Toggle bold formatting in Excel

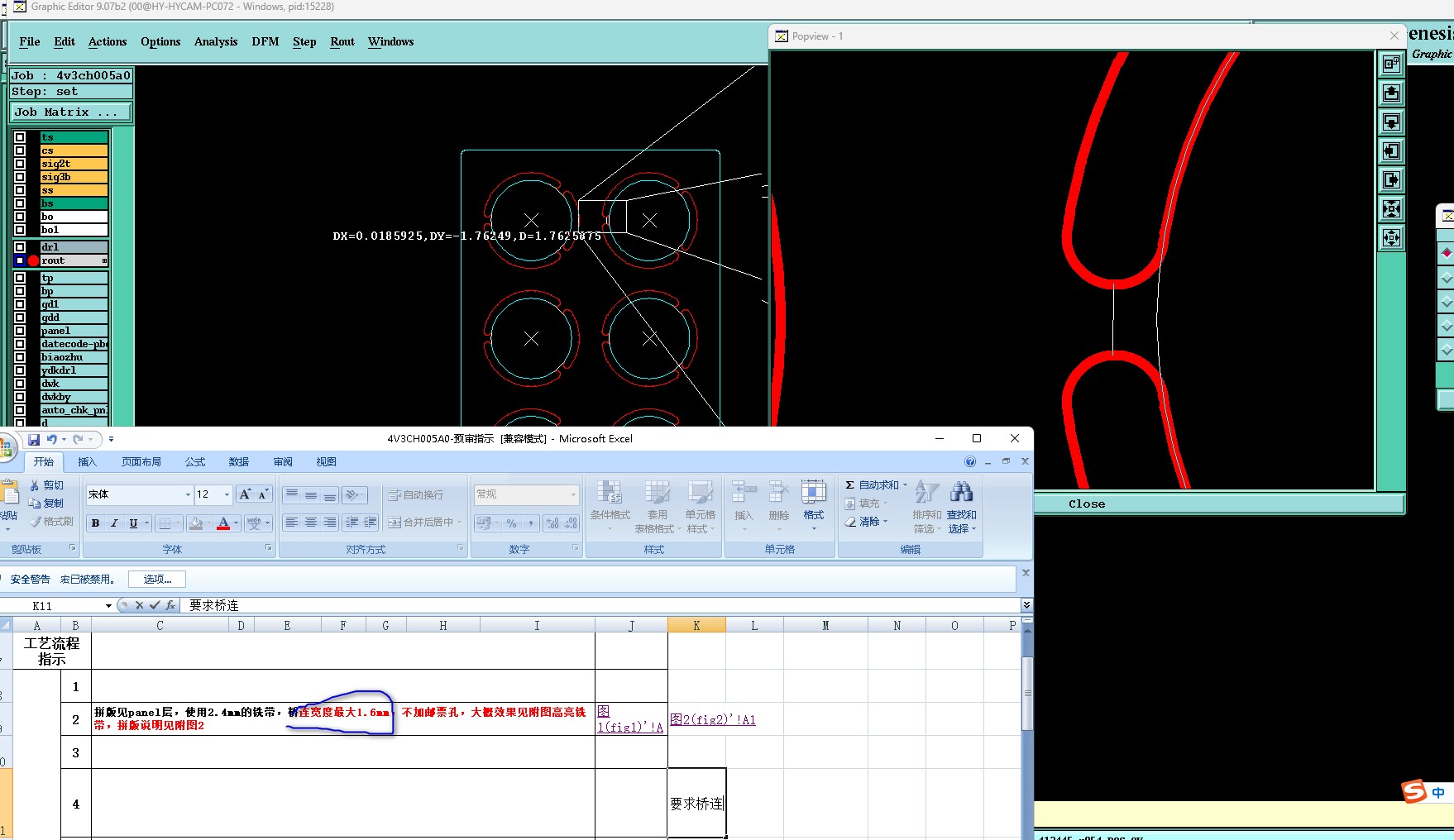96,523
